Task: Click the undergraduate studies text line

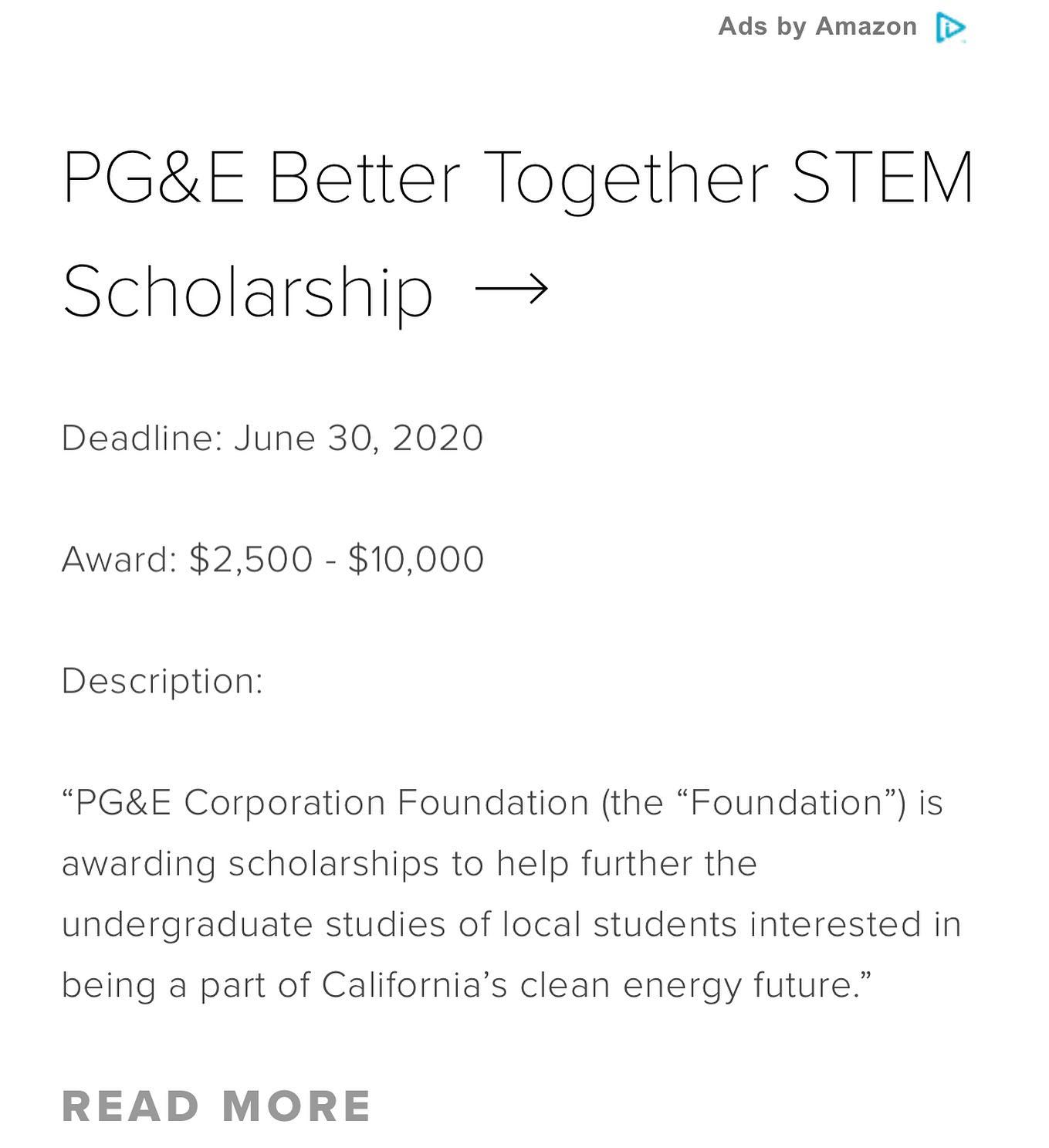Action: pos(511,925)
